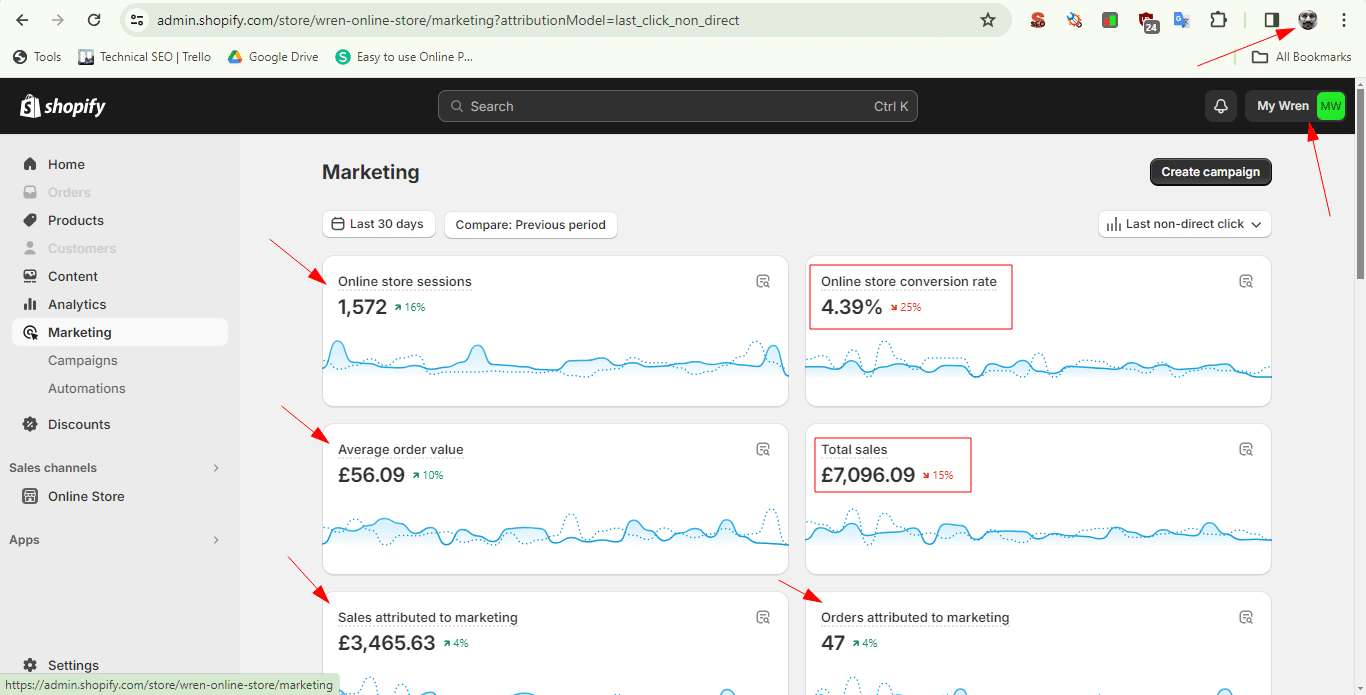The height and width of the screenshot is (695, 1366).
Task: Click Orders attributed to marketing title
Action: [x=915, y=618]
